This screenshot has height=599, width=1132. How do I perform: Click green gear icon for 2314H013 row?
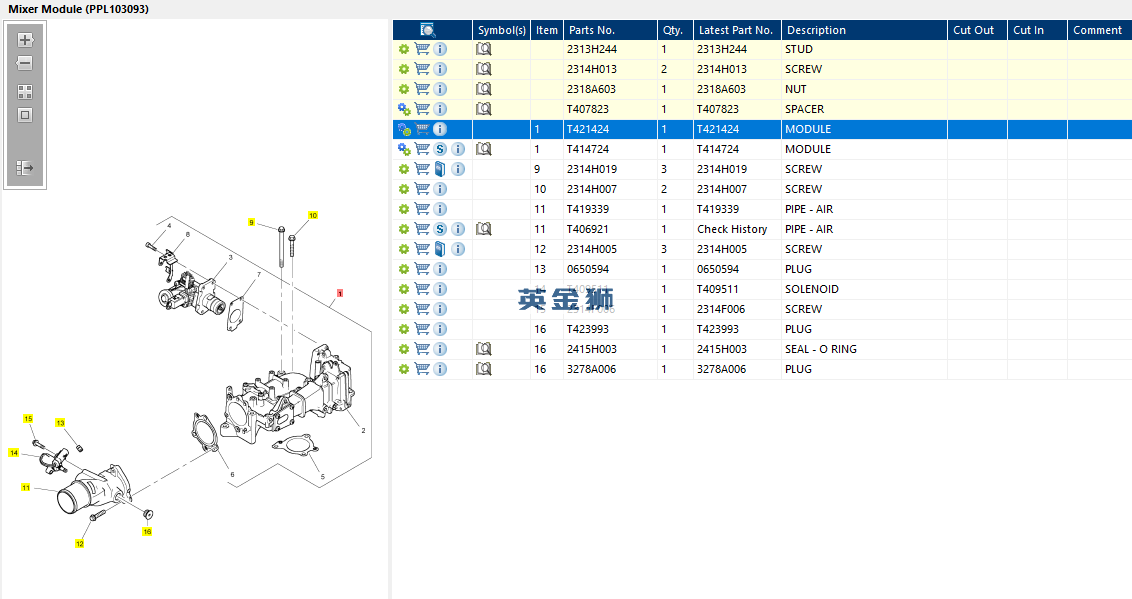[404, 69]
